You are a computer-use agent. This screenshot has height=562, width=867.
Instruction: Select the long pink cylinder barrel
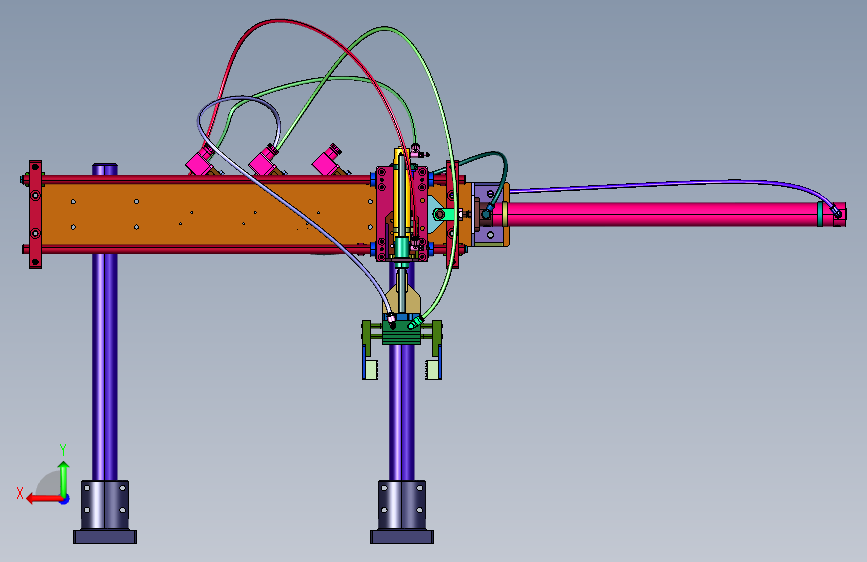point(661,214)
